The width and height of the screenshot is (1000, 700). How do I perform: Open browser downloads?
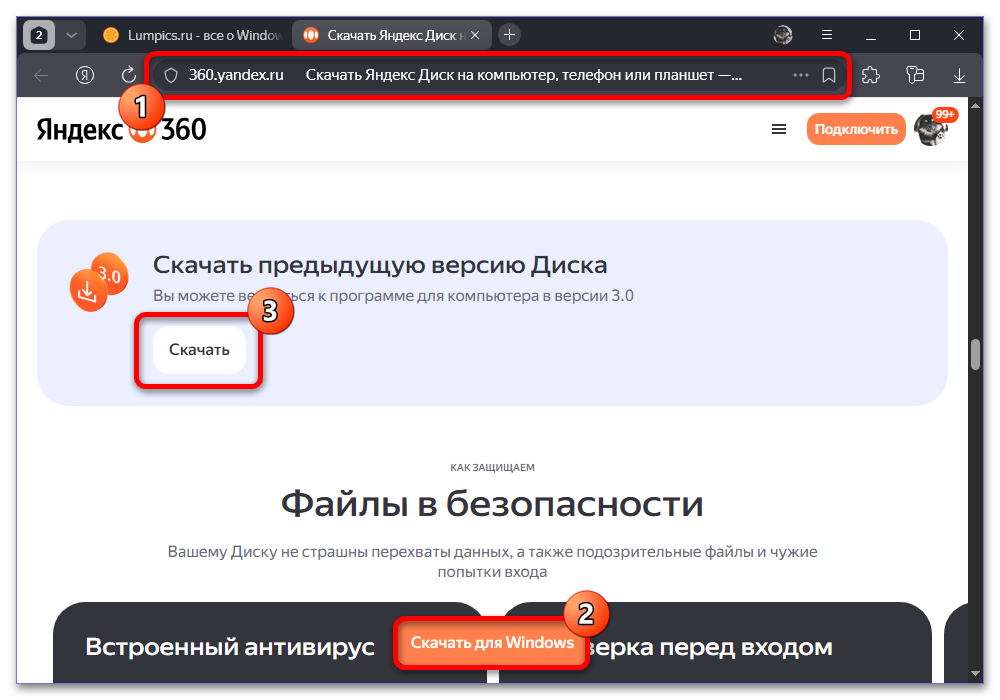click(959, 75)
